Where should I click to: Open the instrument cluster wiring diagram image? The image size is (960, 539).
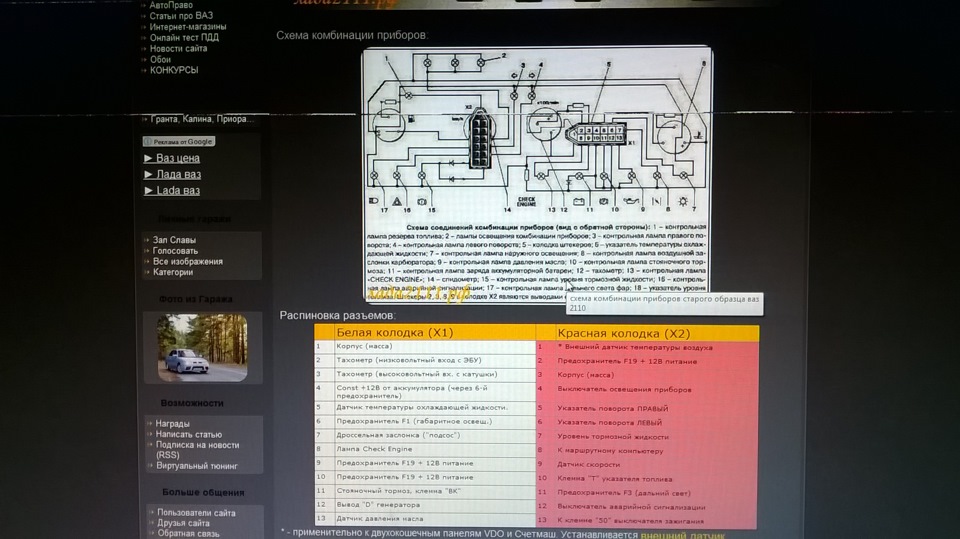pyautogui.click(x=537, y=175)
